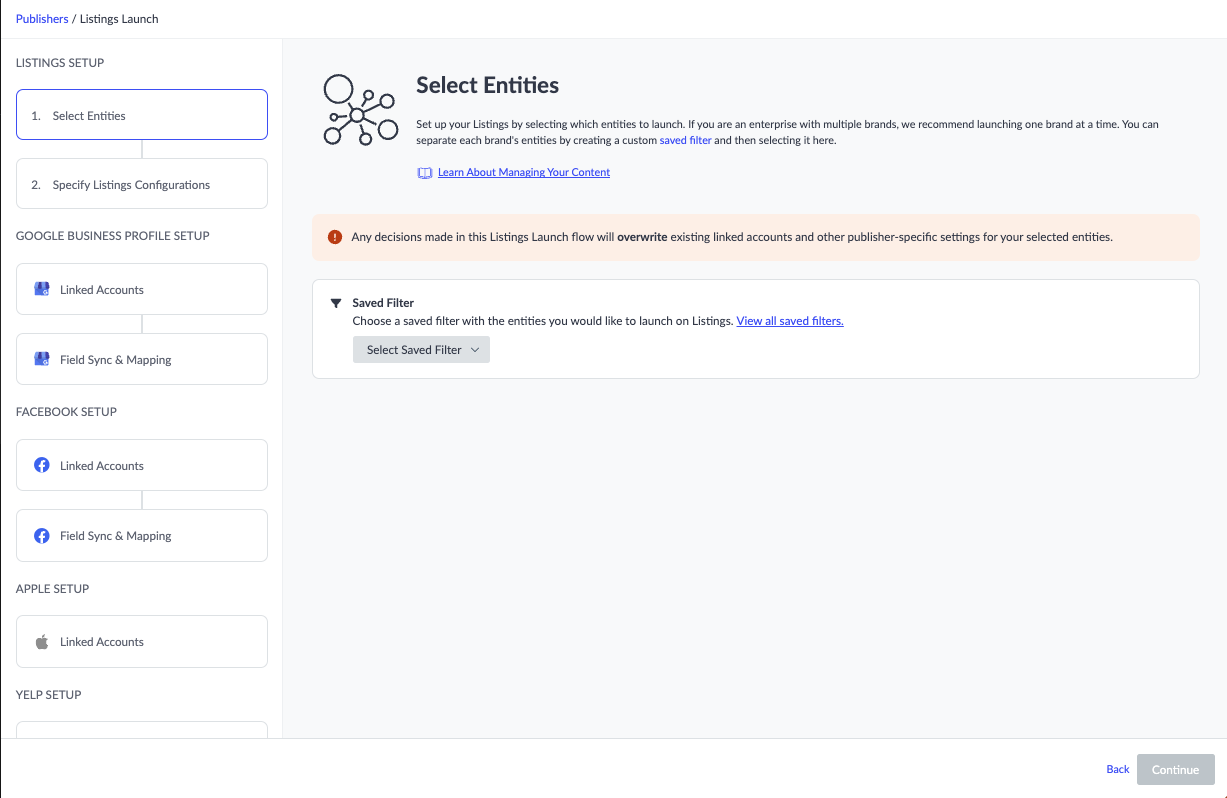The width and height of the screenshot is (1227, 798).
Task: Click the Continue button
Action: pyautogui.click(x=1175, y=769)
